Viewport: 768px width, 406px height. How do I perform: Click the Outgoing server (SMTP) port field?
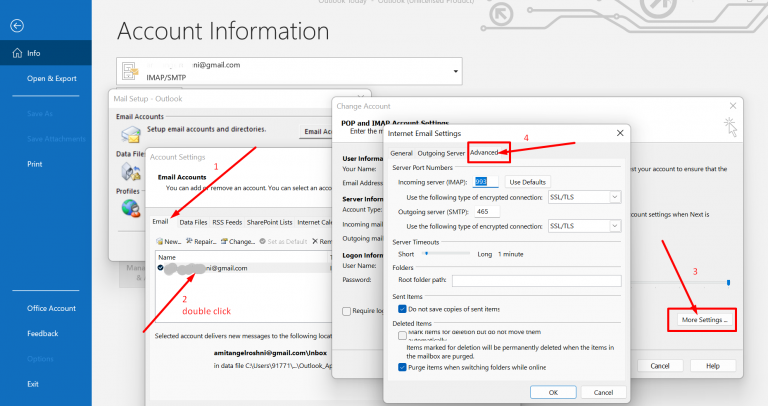click(486, 212)
